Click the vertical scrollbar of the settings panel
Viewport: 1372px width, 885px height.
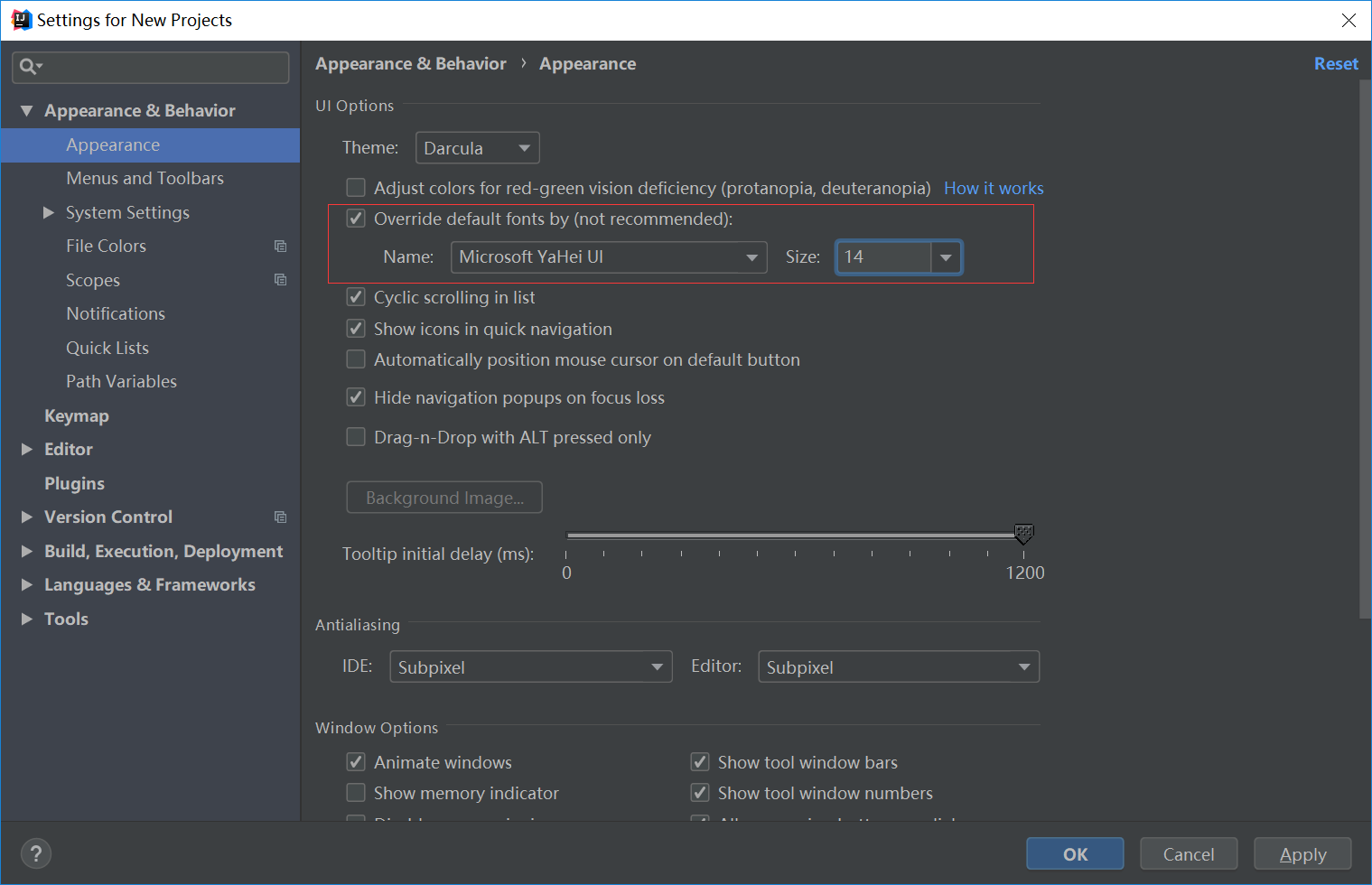click(x=1365, y=349)
